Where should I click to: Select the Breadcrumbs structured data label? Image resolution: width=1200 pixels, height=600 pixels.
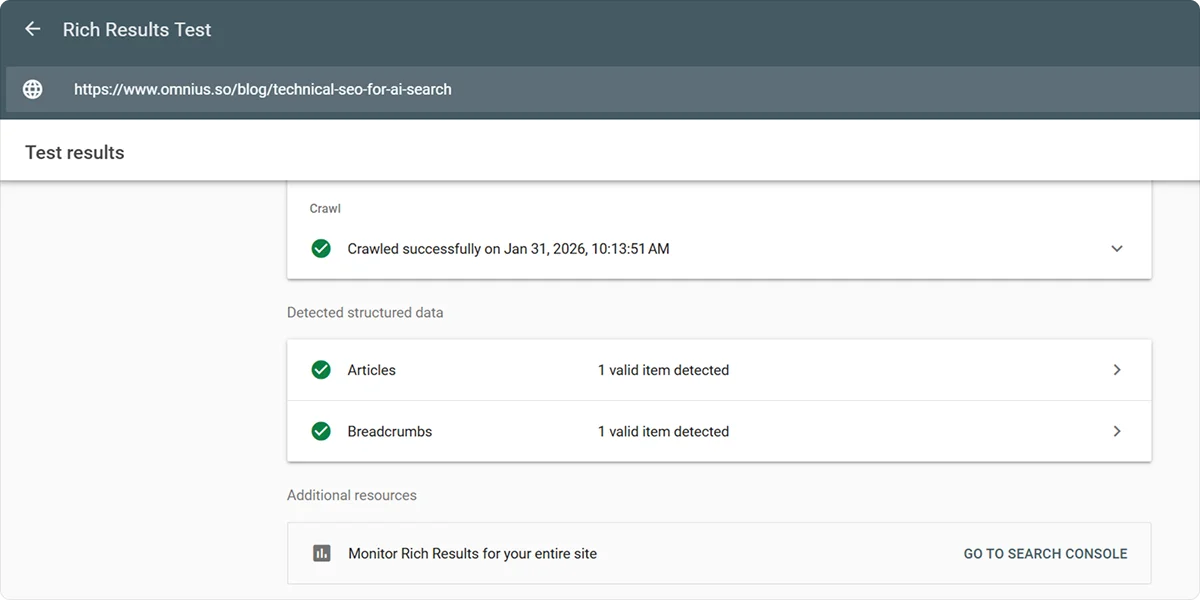389,432
